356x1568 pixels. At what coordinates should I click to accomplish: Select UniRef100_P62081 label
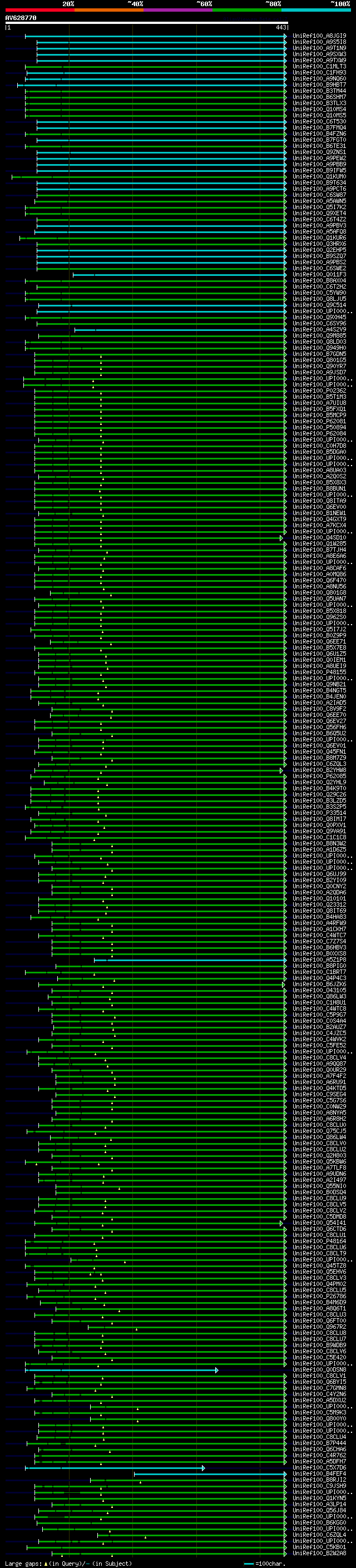(319, 421)
